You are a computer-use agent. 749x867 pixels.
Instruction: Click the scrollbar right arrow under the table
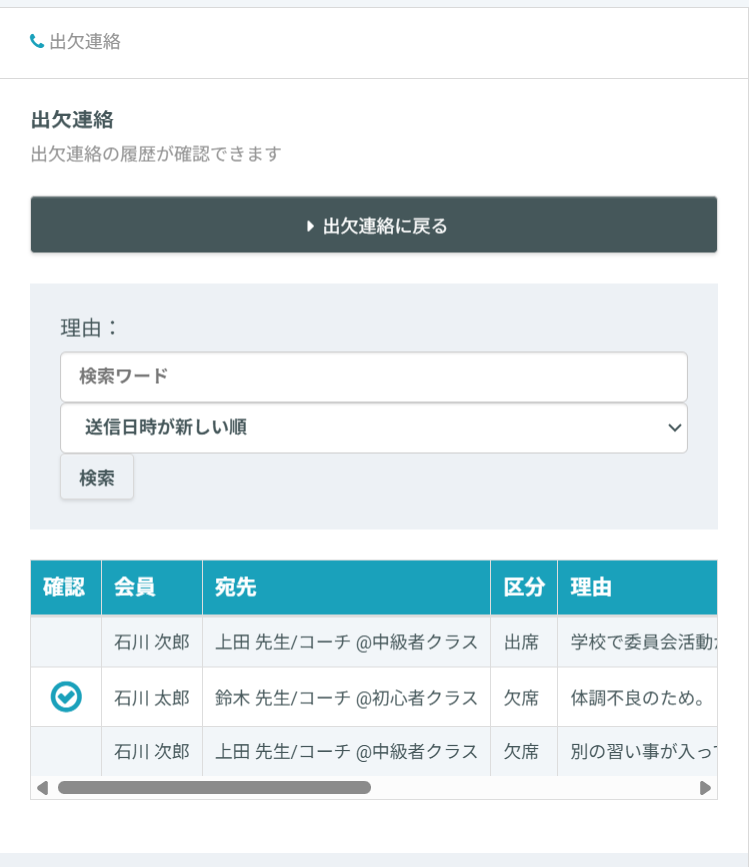(705, 788)
